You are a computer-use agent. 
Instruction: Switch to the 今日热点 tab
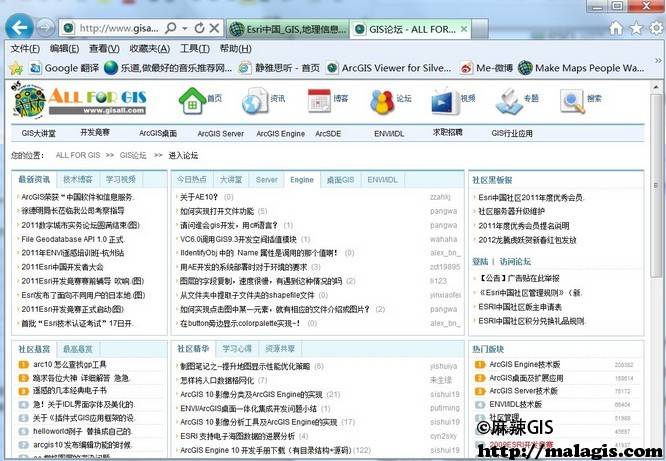pyautogui.click(x=192, y=180)
